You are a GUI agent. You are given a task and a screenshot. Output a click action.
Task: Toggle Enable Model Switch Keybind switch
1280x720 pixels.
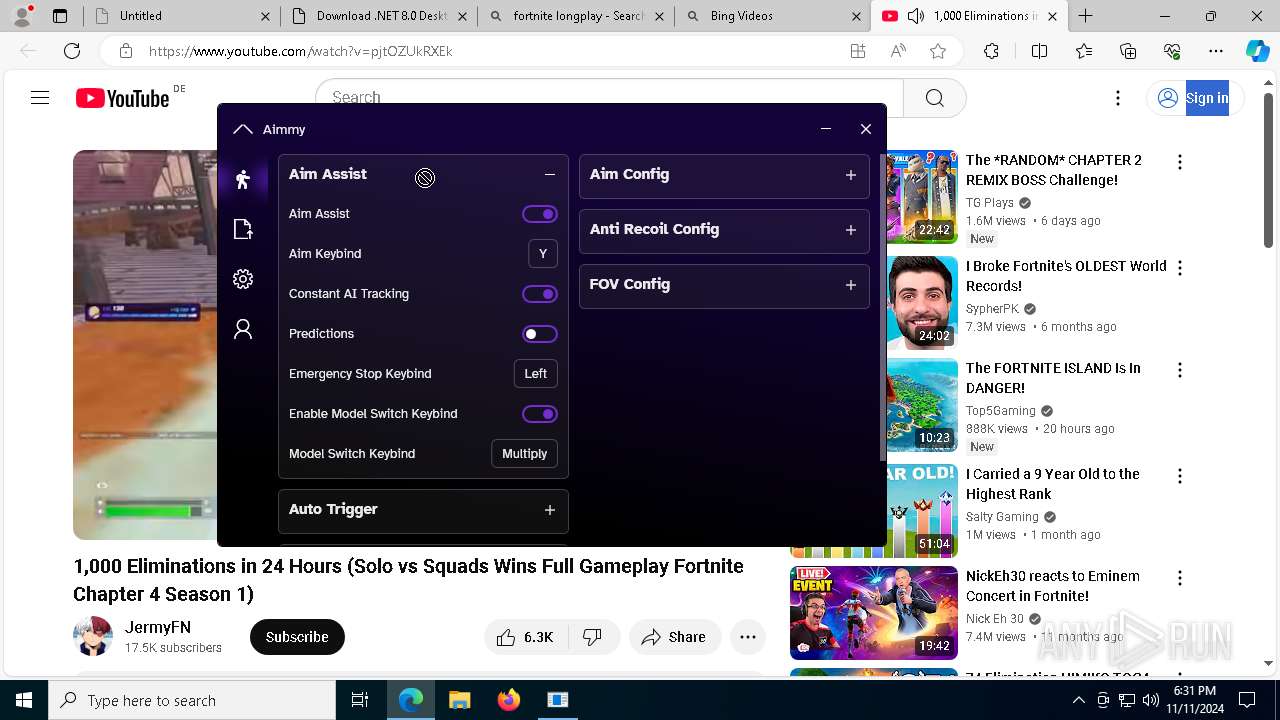click(540, 414)
